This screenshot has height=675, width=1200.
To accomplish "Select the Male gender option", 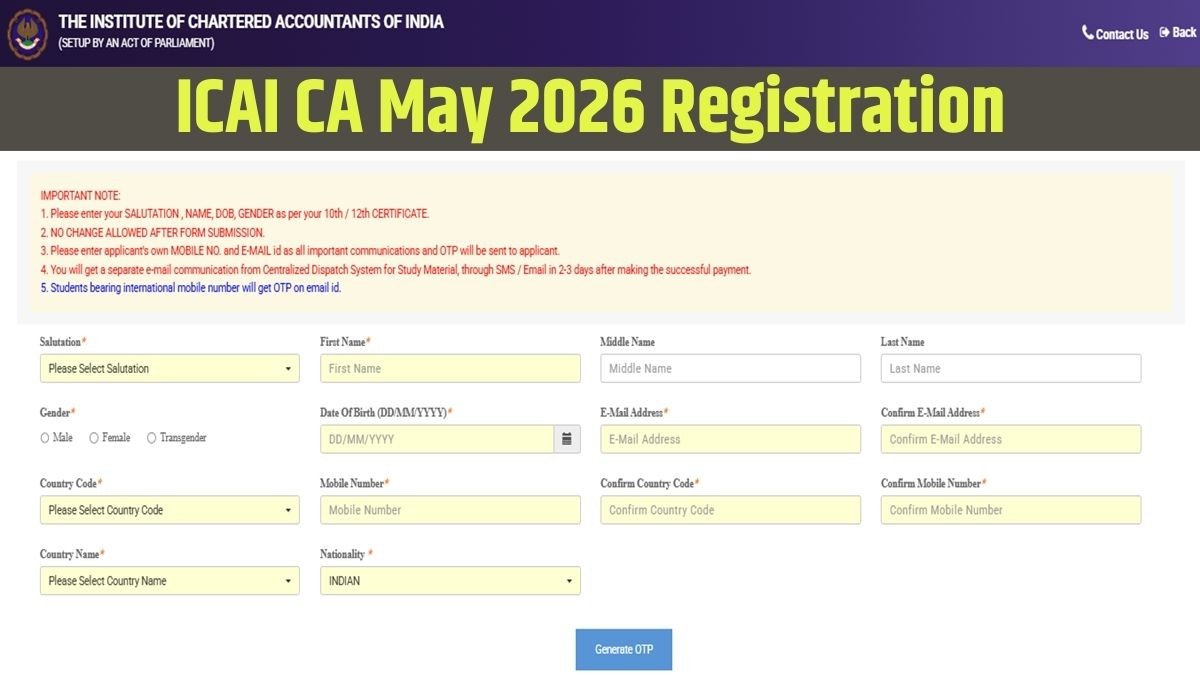I will [45, 438].
